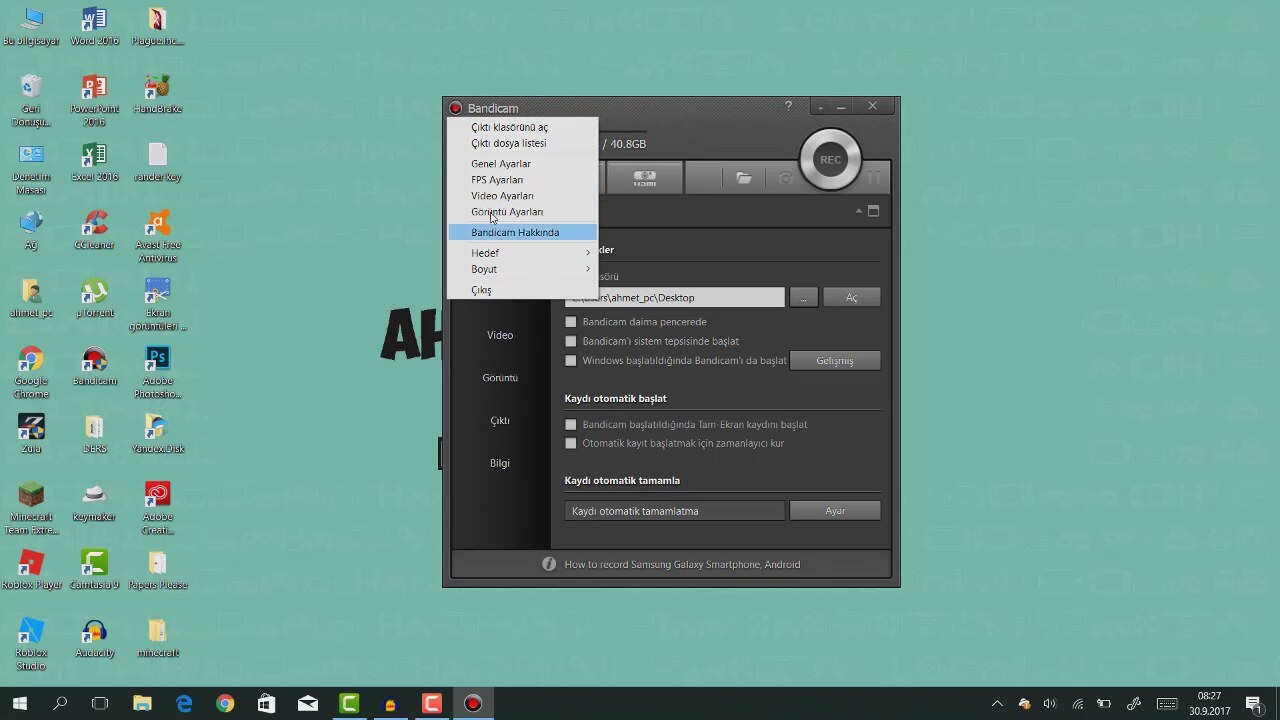Image resolution: width=1280 pixels, height=720 pixels.
Task: Toggle Otomatik kayıt zamanlayıcı kur checkbox
Action: point(571,443)
